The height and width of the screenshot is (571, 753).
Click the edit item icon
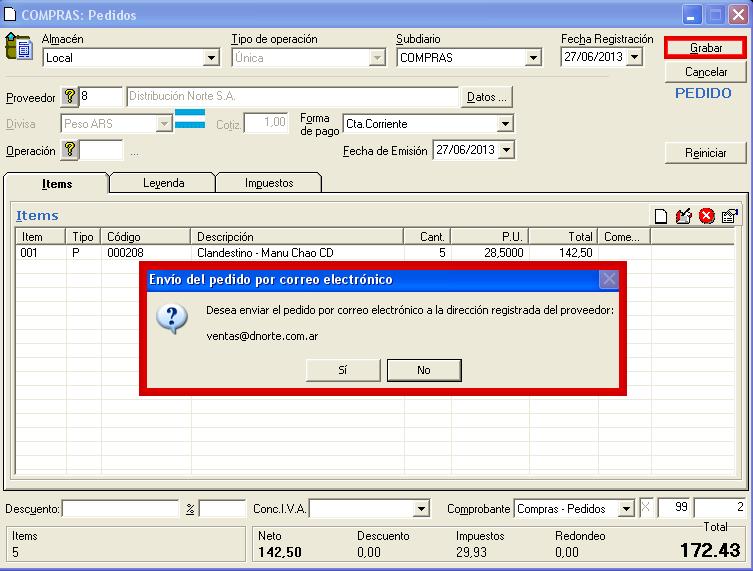point(684,216)
